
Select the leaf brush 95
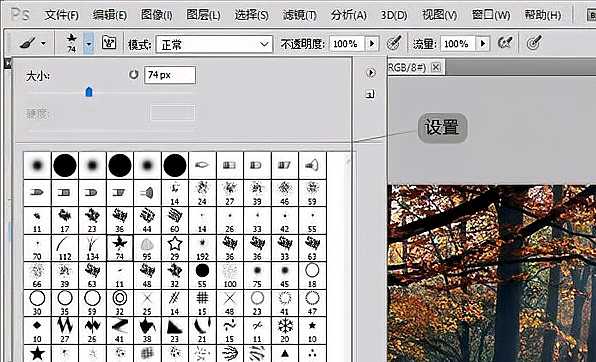(x=147, y=248)
